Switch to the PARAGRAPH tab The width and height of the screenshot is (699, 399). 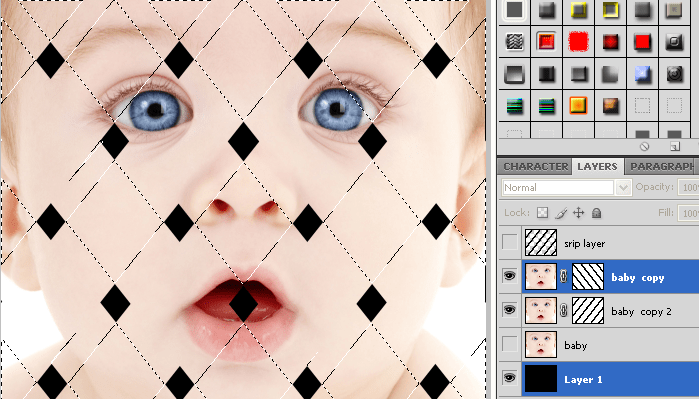tap(662, 167)
